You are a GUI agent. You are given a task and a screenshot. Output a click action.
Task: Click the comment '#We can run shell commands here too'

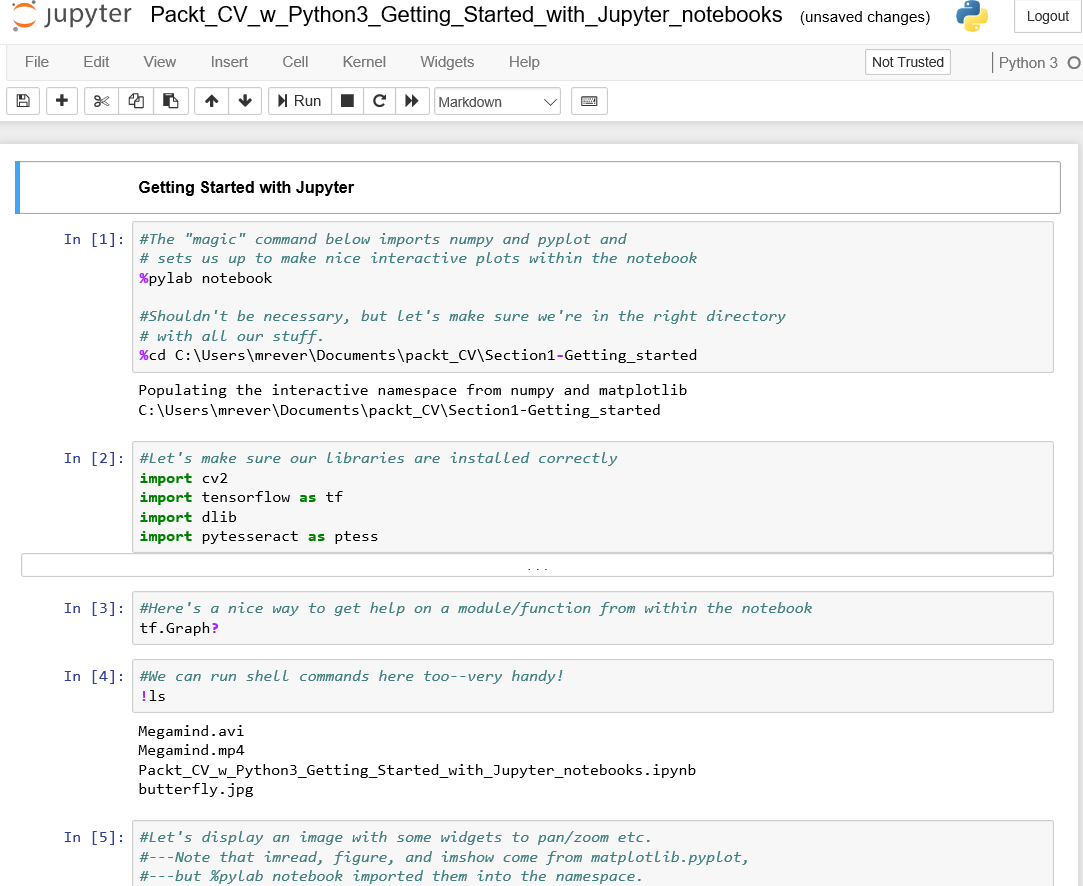[352, 676]
